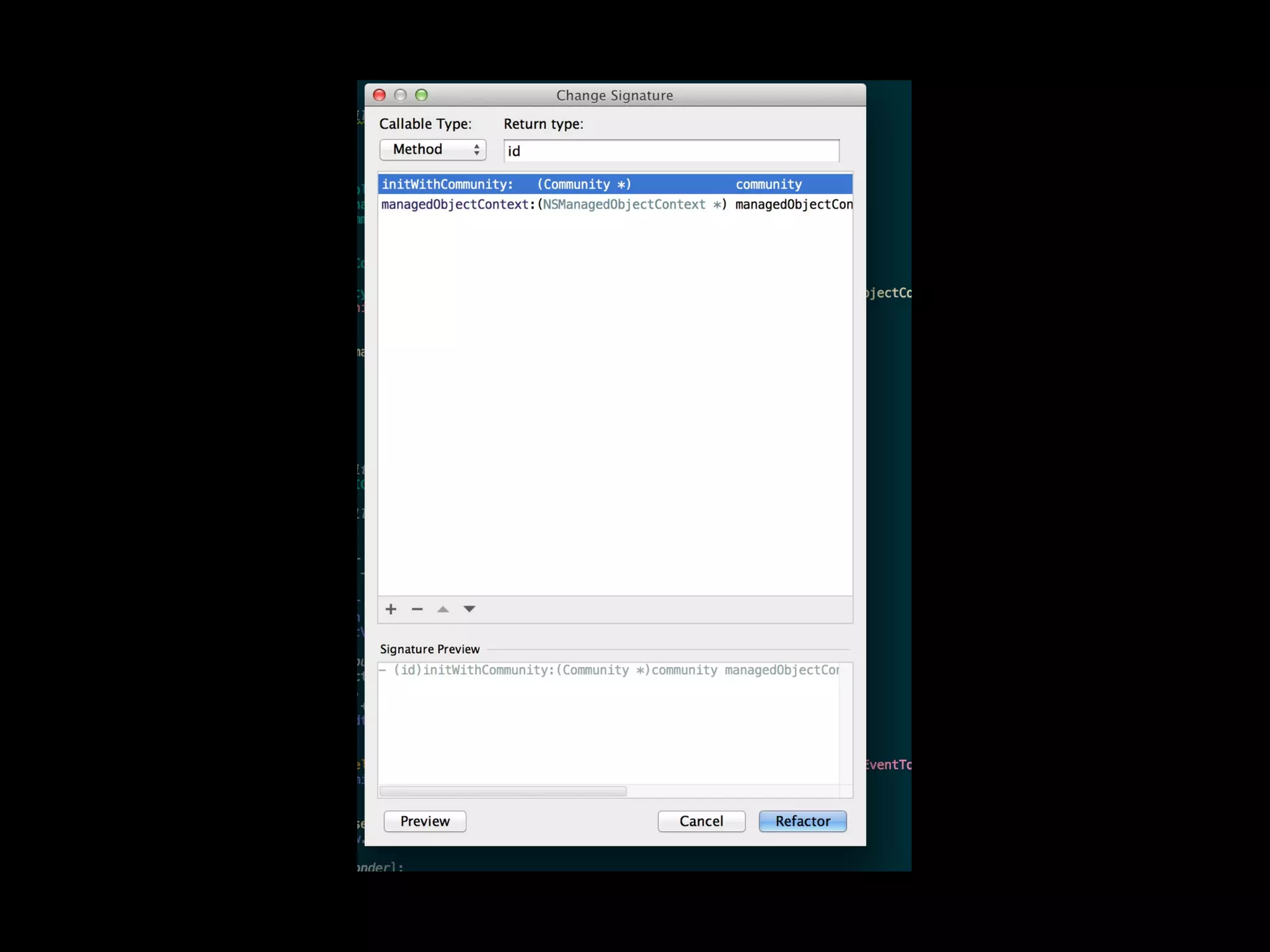The image size is (1270, 952).
Task: Click the gray minimize window button
Action: click(401, 95)
